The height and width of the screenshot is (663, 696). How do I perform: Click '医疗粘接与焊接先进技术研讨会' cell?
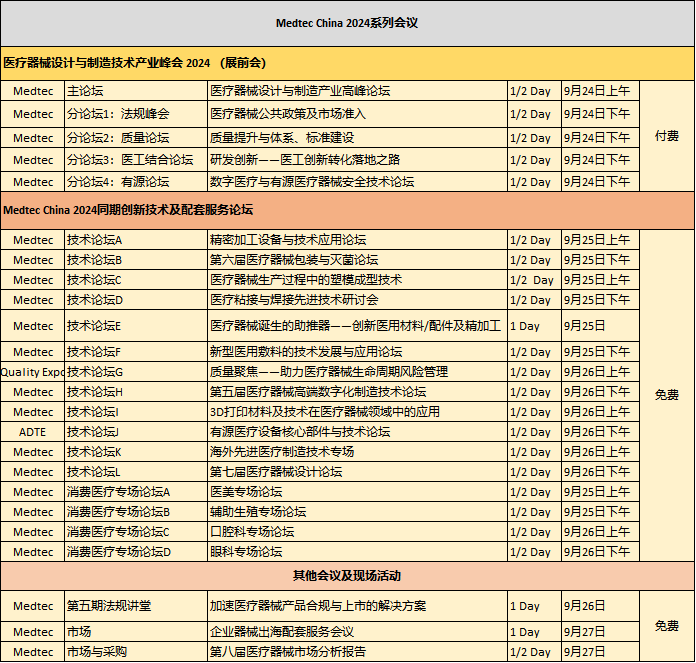pyautogui.click(x=357, y=300)
